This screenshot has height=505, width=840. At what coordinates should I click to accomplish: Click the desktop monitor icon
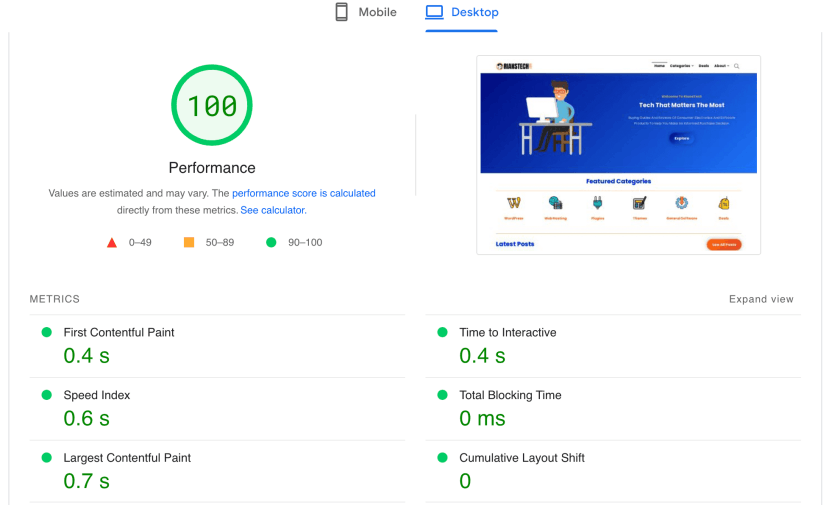click(434, 12)
